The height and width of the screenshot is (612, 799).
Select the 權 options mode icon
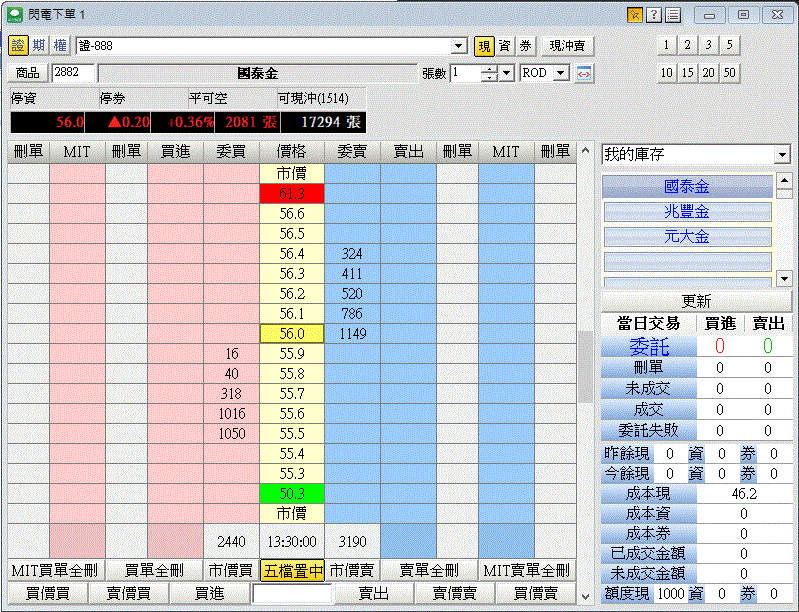point(58,45)
